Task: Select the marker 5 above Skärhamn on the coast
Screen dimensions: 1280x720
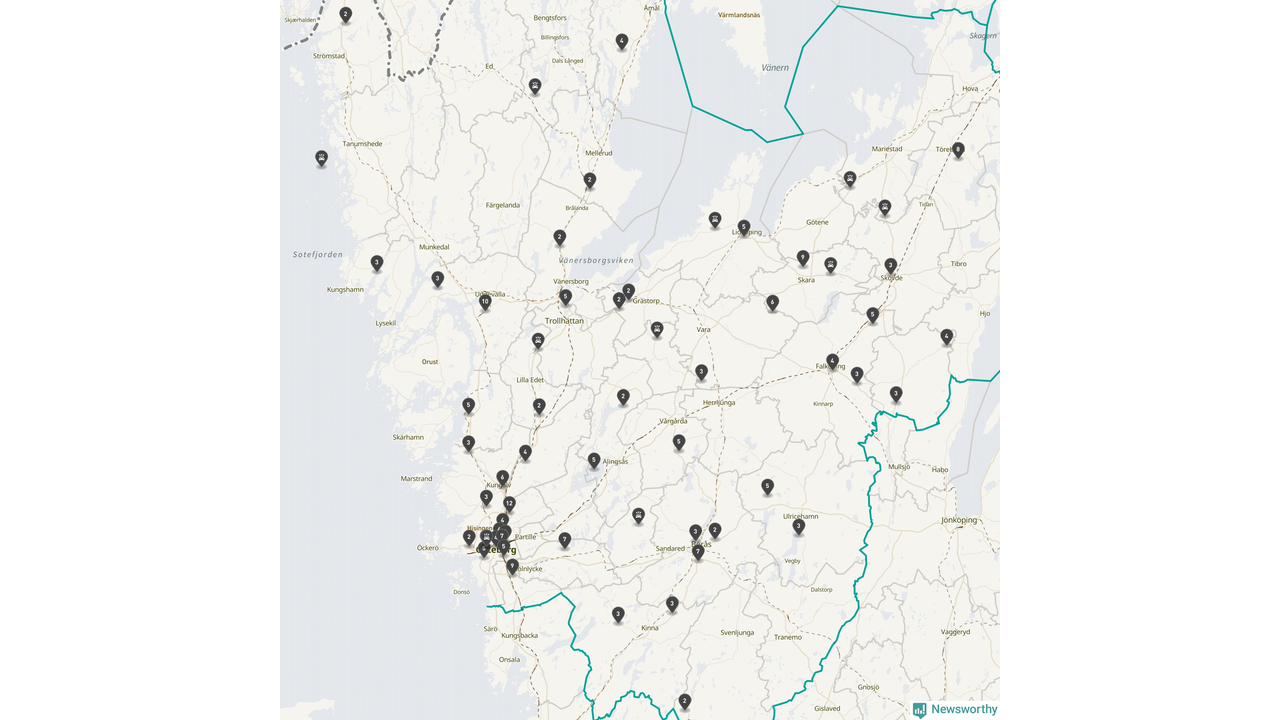Action: (x=469, y=406)
